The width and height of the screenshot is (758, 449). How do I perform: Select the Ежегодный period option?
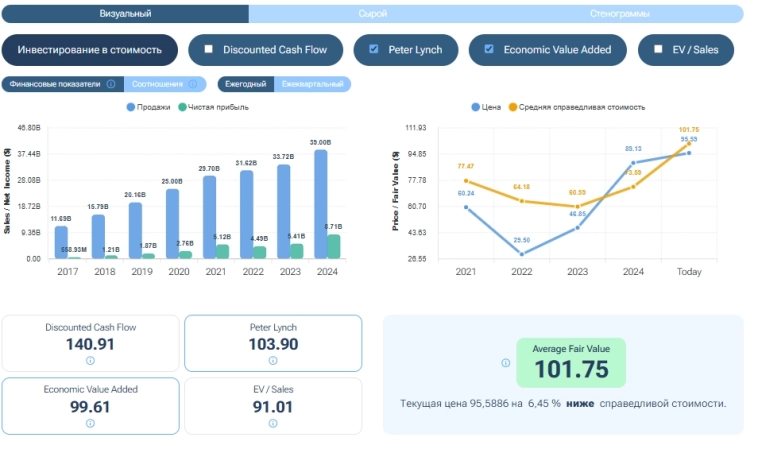[246, 85]
